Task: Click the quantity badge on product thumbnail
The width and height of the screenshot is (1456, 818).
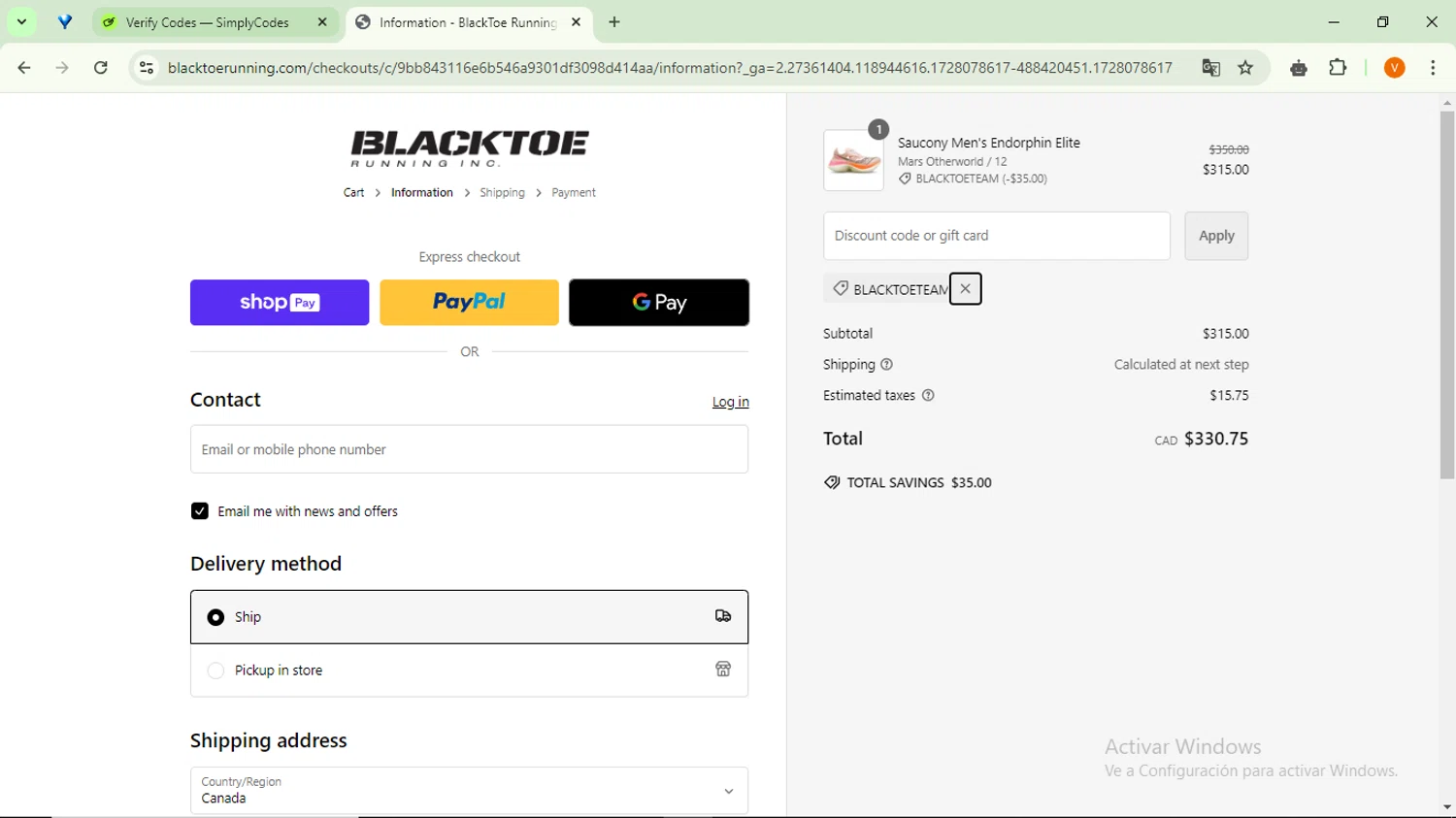Action: click(x=878, y=129)
